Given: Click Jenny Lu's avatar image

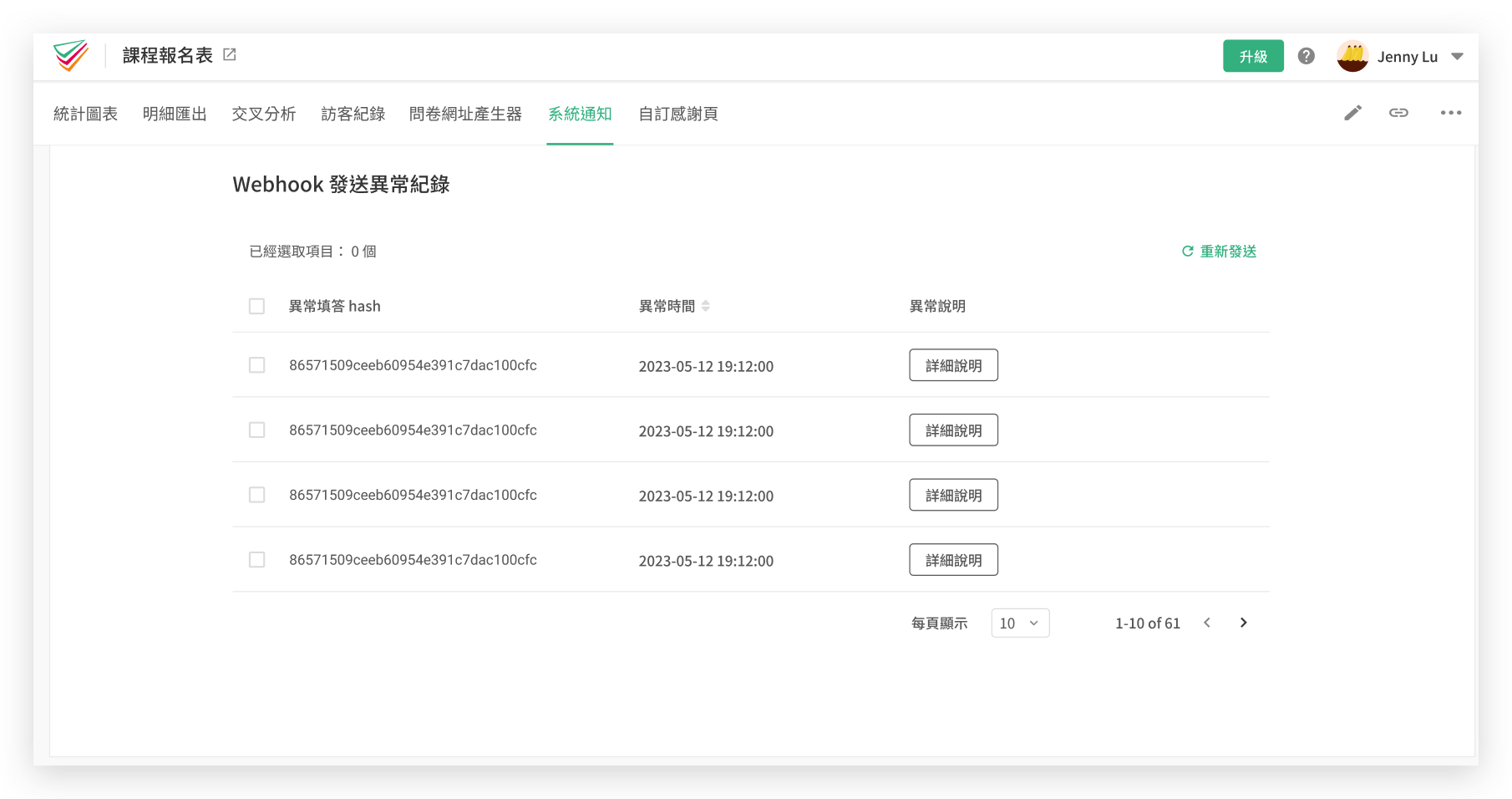Looking at the screenshot, I should [x=1352, y=56].
